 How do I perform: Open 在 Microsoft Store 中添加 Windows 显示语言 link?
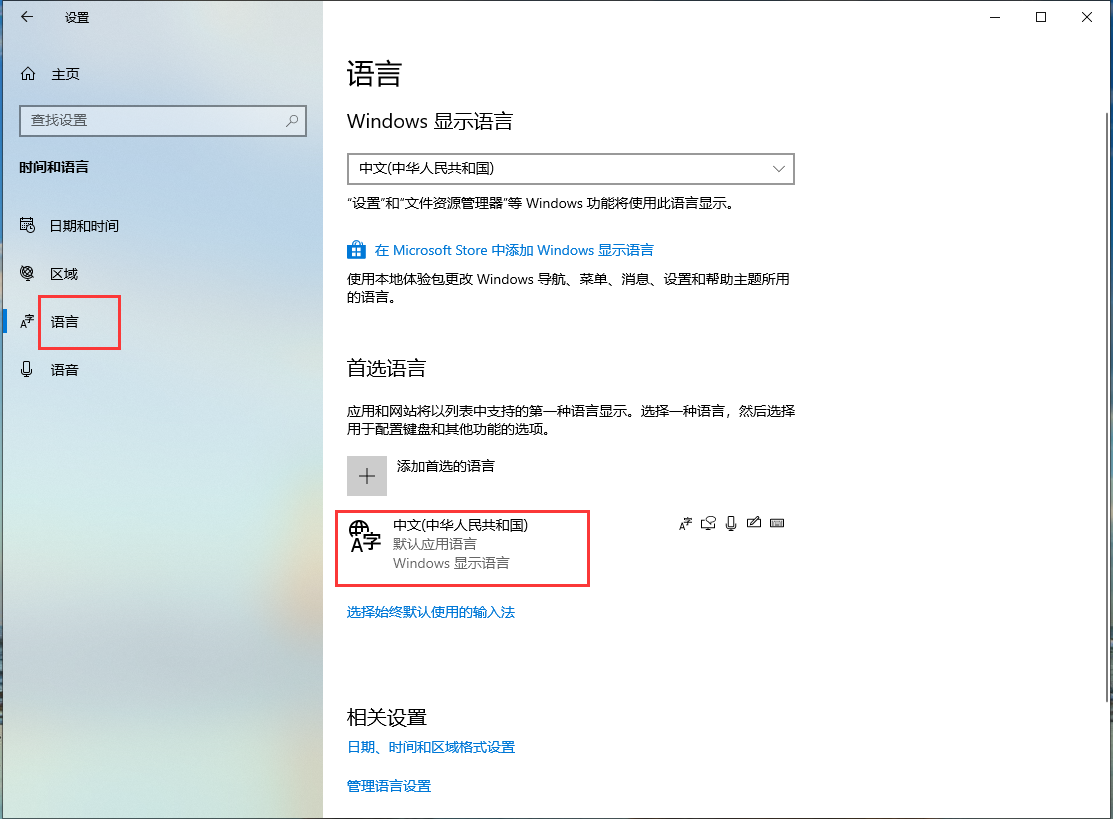[514, 250]
